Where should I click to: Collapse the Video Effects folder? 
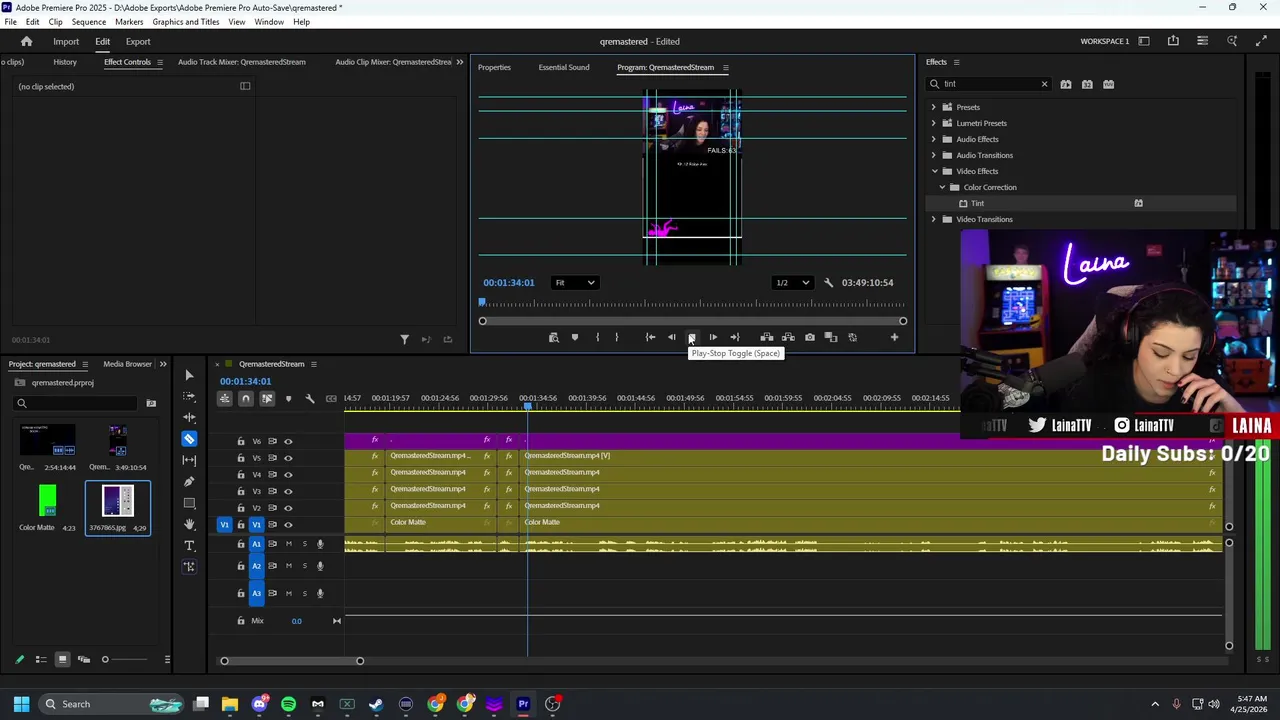[934, 171]
